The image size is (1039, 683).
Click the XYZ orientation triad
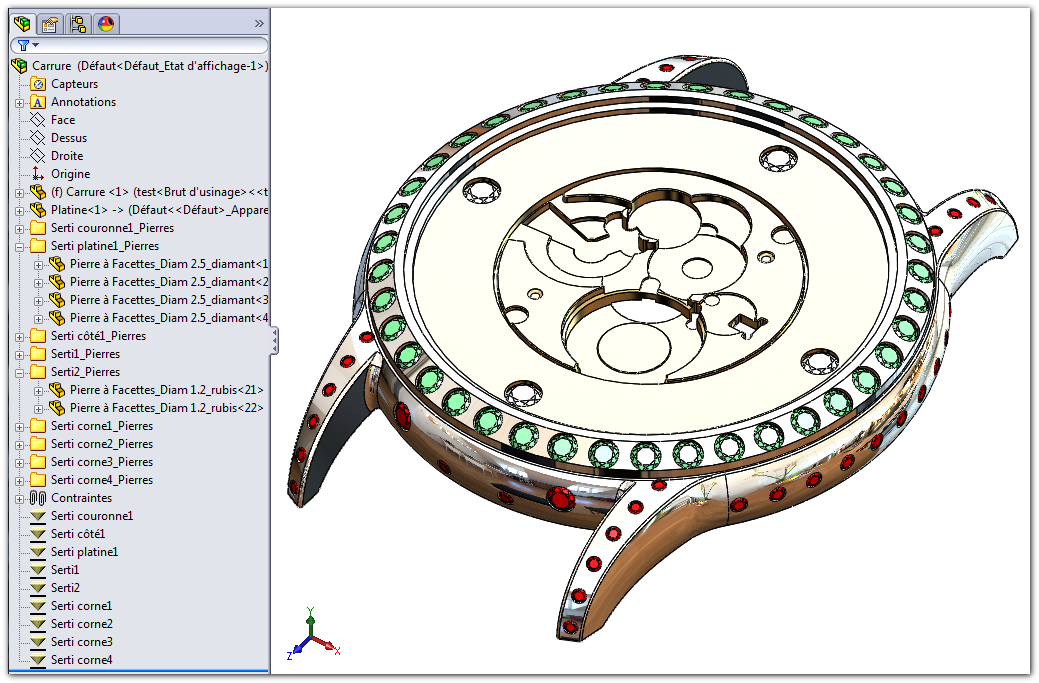(312, 636)
